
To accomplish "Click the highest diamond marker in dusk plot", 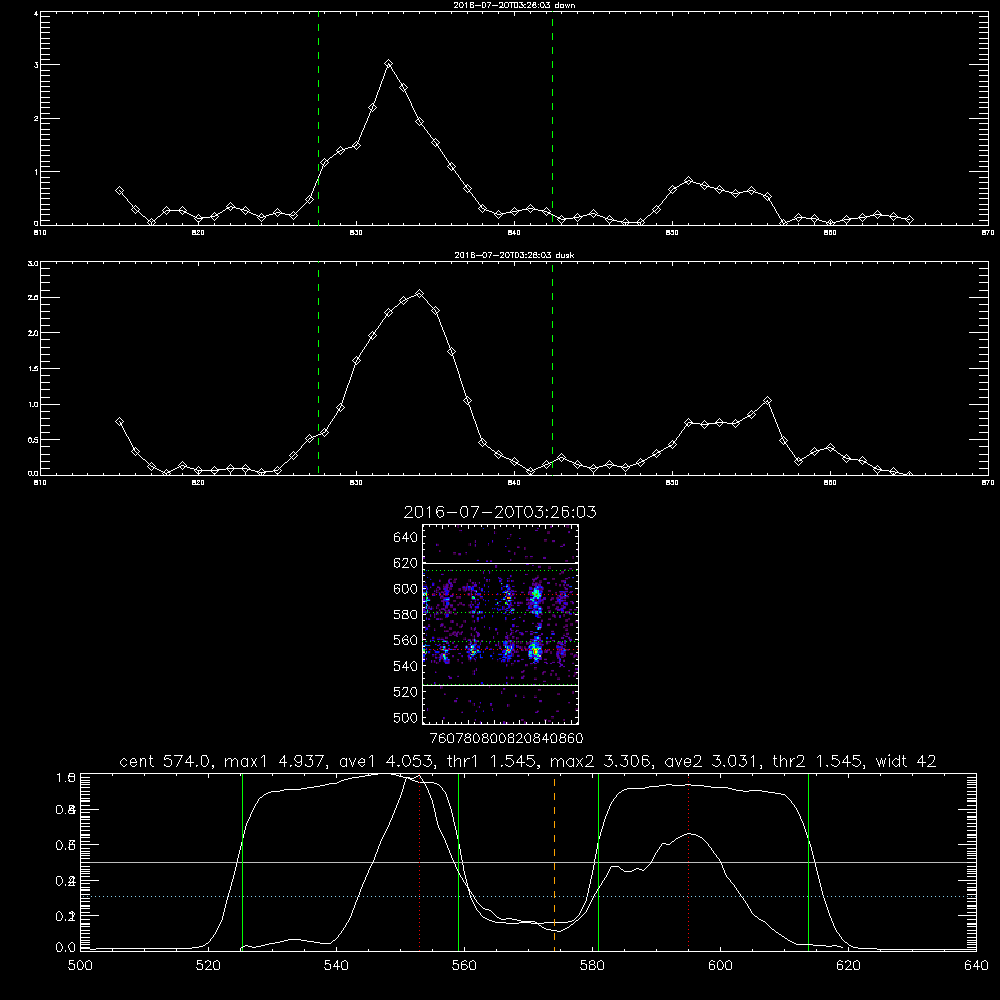I will pos(419,293).
